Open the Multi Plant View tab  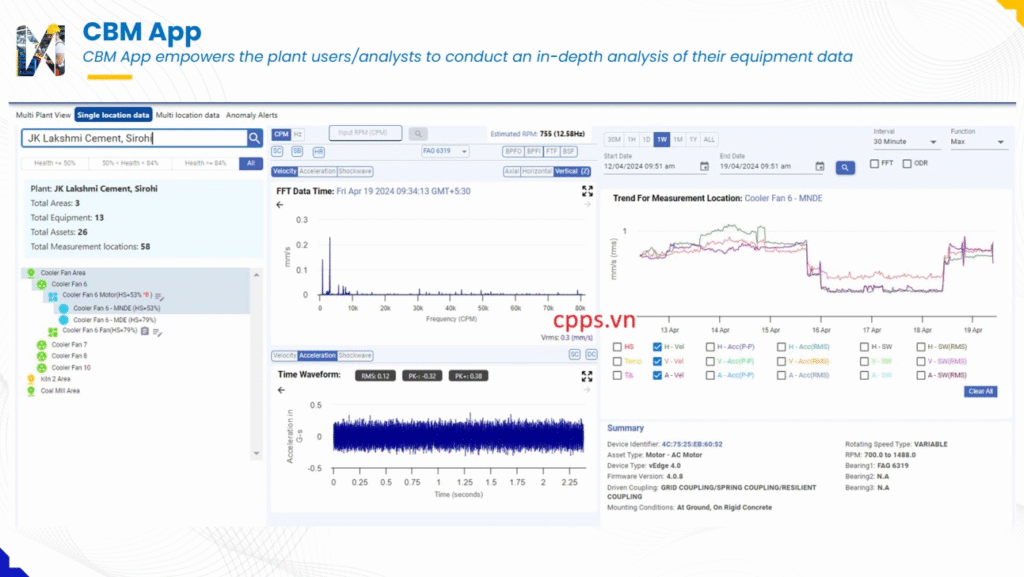(43, 115)
